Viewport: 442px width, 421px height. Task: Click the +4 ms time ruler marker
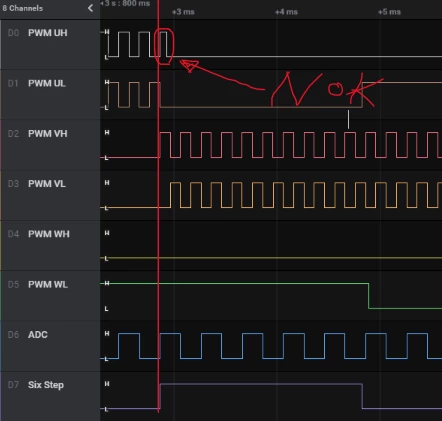[286, 12]
